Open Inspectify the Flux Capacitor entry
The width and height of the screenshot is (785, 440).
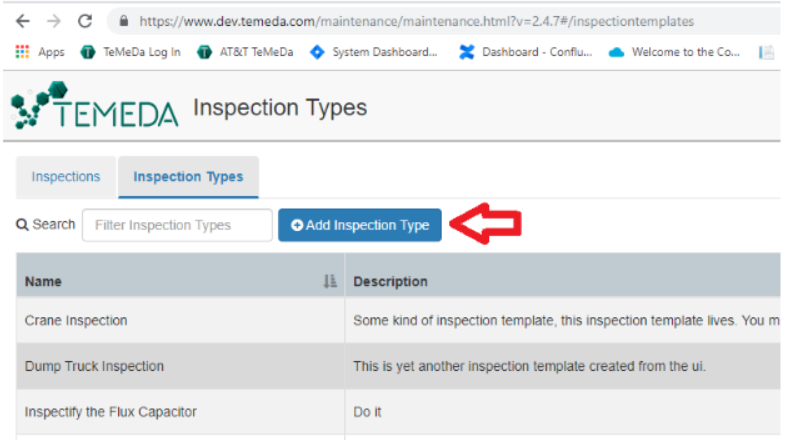coord(111,412)
